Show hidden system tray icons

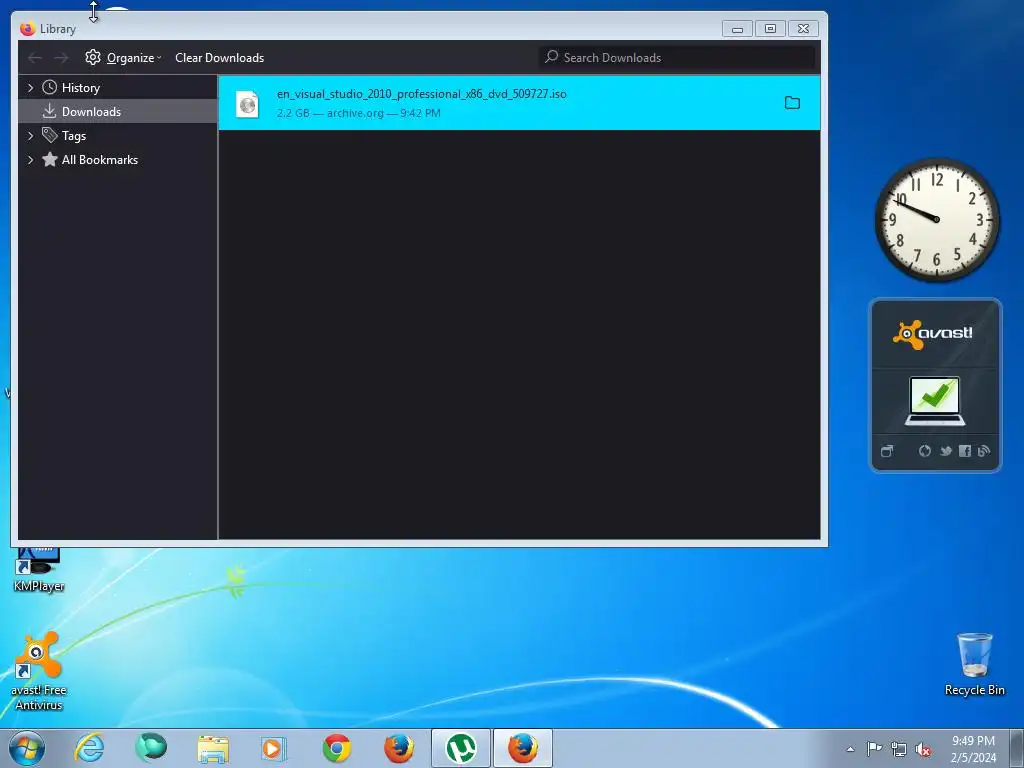tap(850, 749)
